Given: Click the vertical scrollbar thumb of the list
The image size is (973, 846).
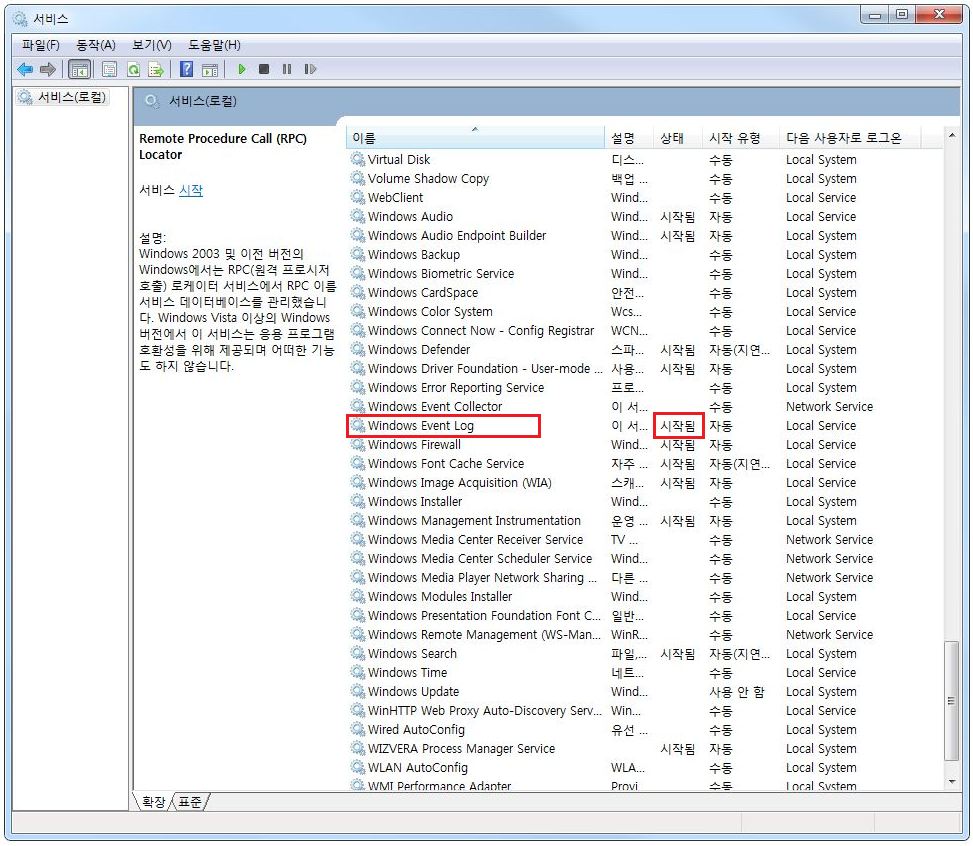Looking at the screenshot, I should (x=952, y=701).
